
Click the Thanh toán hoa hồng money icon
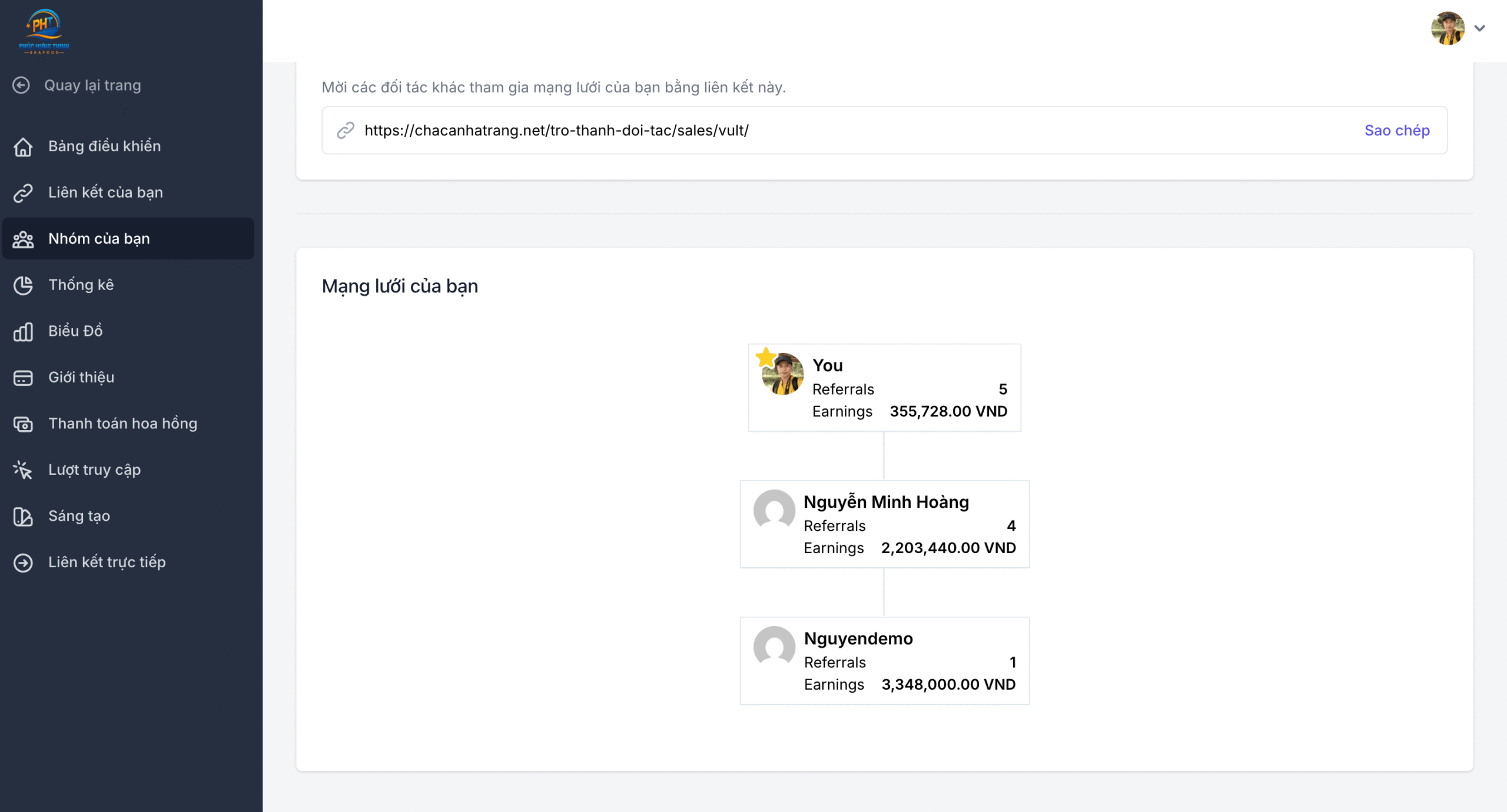[23, 424]
